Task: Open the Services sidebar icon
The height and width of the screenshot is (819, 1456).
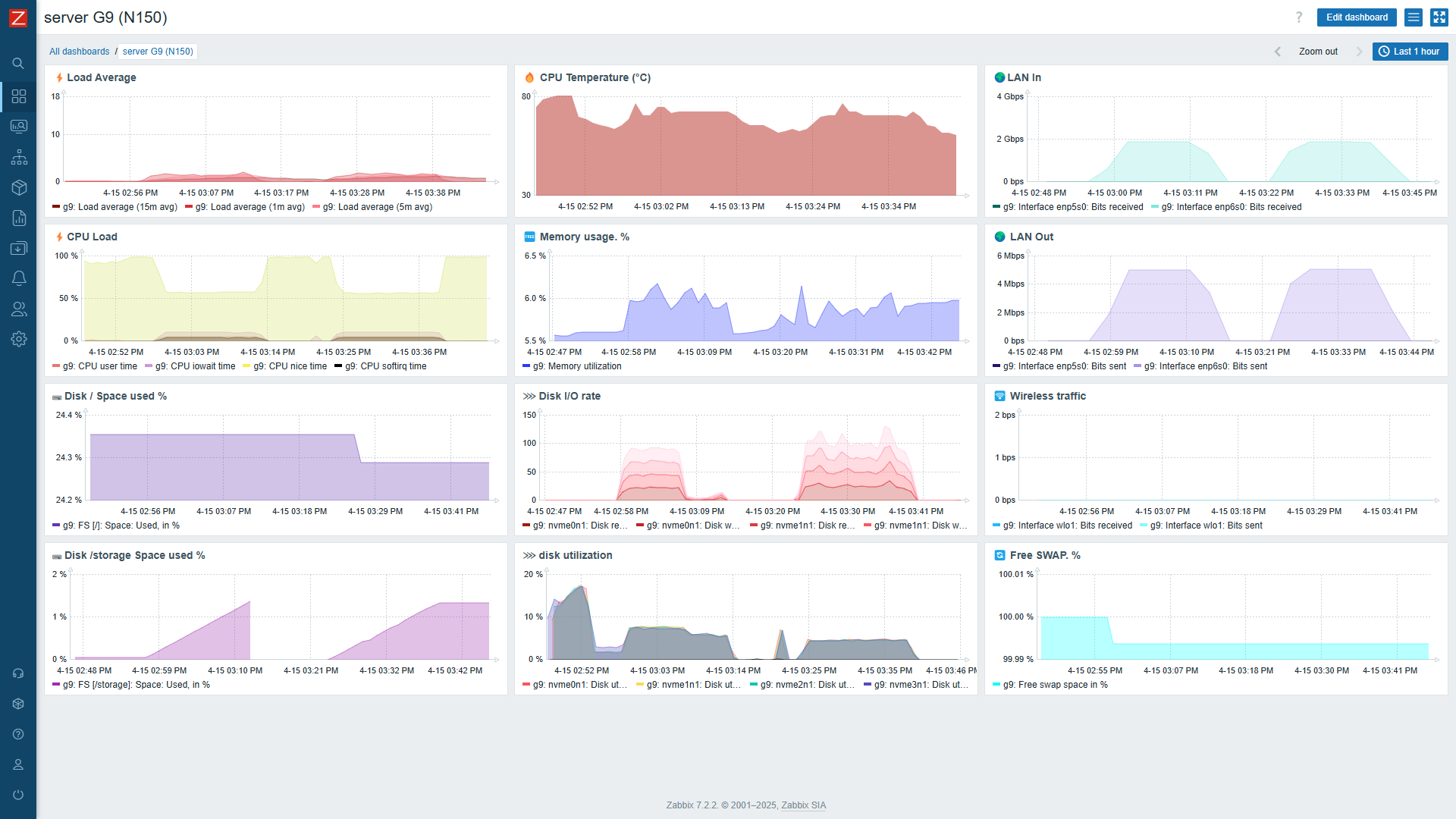Action: [19, 158]
